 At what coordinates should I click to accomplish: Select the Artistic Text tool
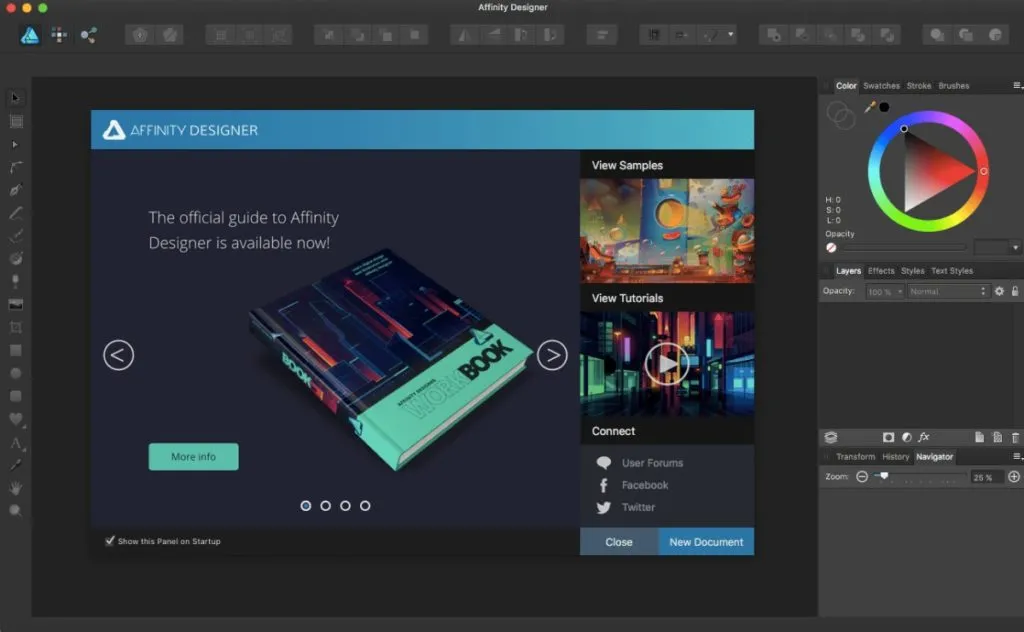(x=16, y=443)
